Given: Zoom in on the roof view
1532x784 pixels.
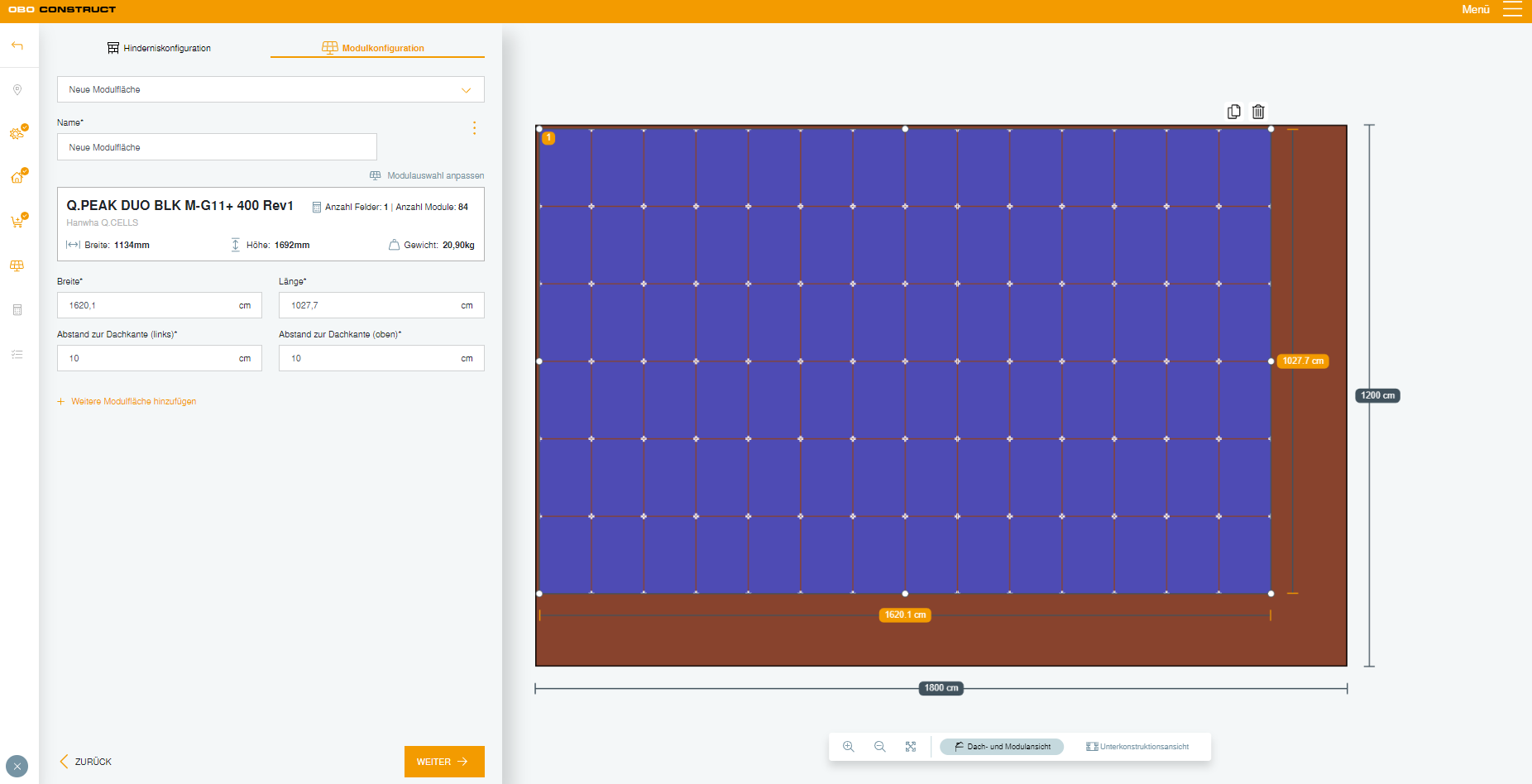Looking at the screenshot, I should (848, 747).
